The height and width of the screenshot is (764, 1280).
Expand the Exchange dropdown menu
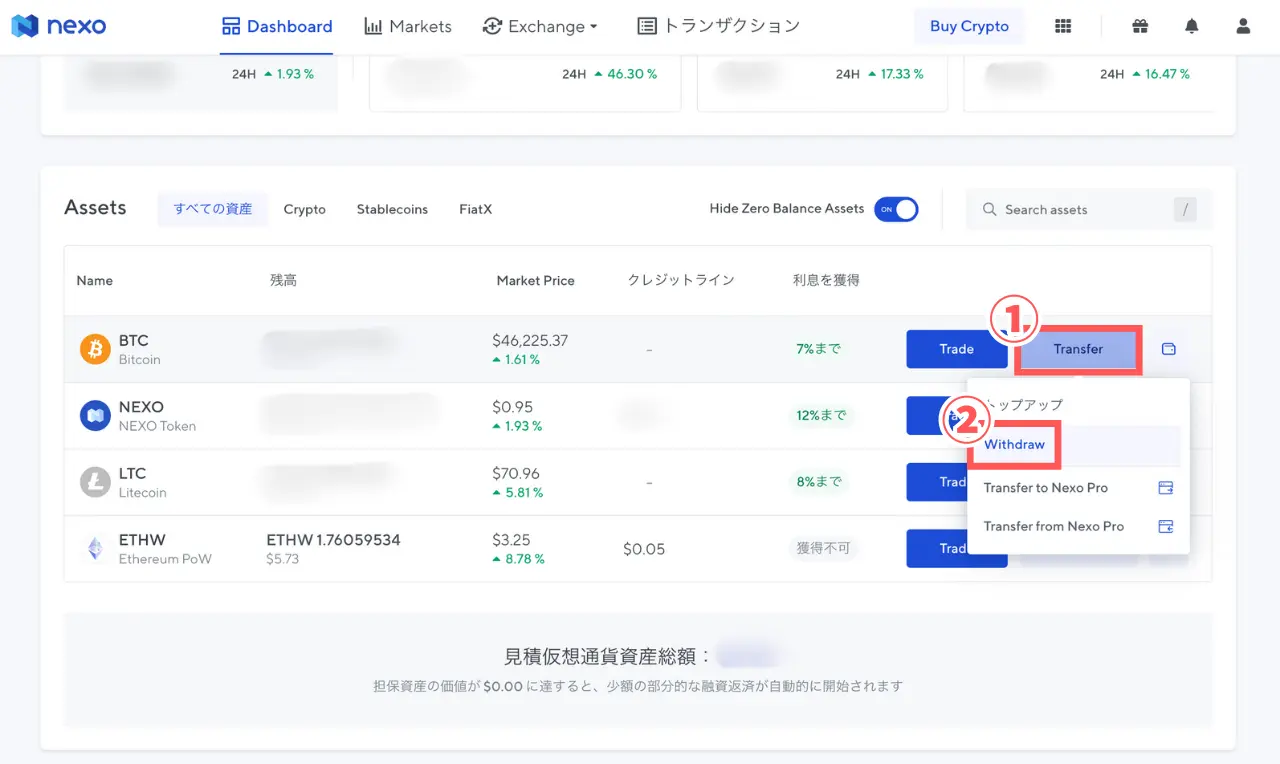point(540,27)
